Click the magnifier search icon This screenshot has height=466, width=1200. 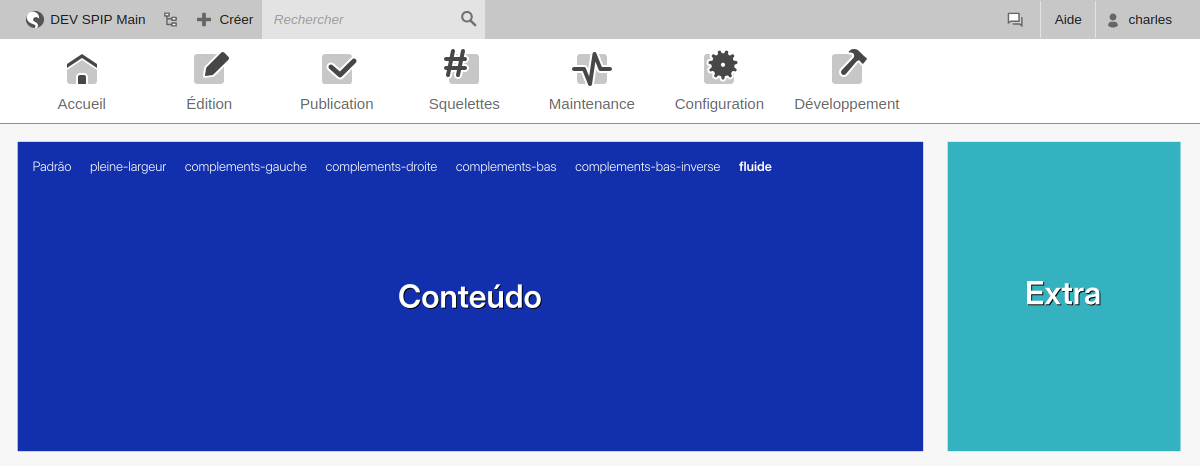468,19
